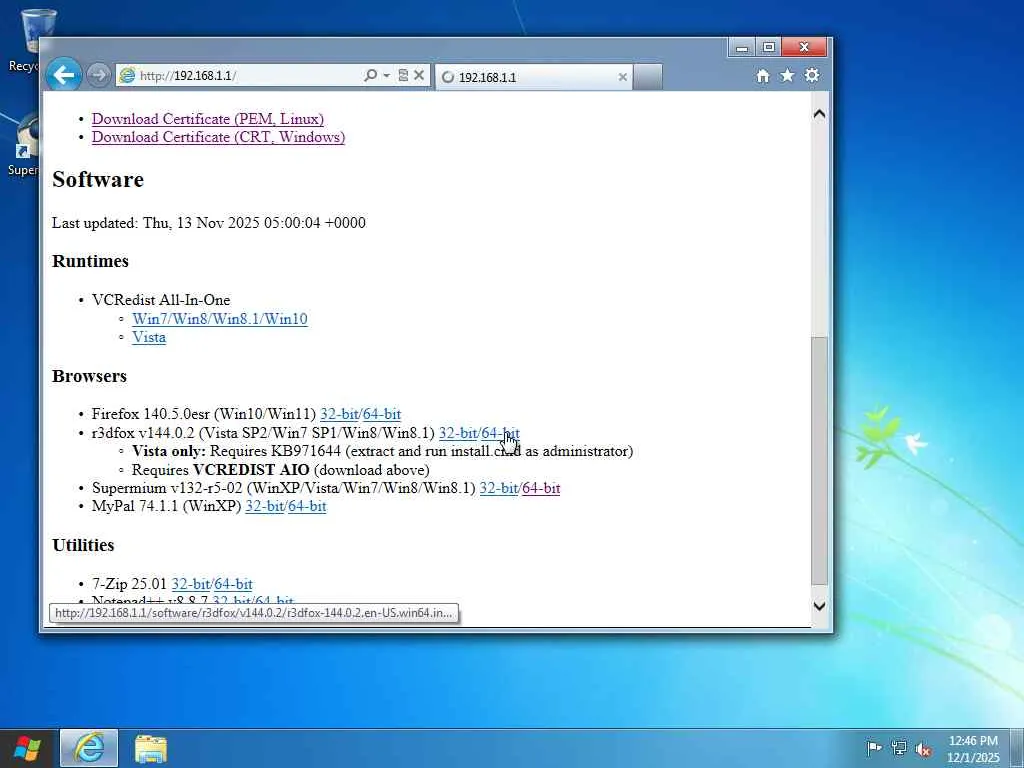Image resolution: width=1024 pixels, height=768 pixels.
Task: Open the address bar dropdown arrow
Action: tap(386, 75)
